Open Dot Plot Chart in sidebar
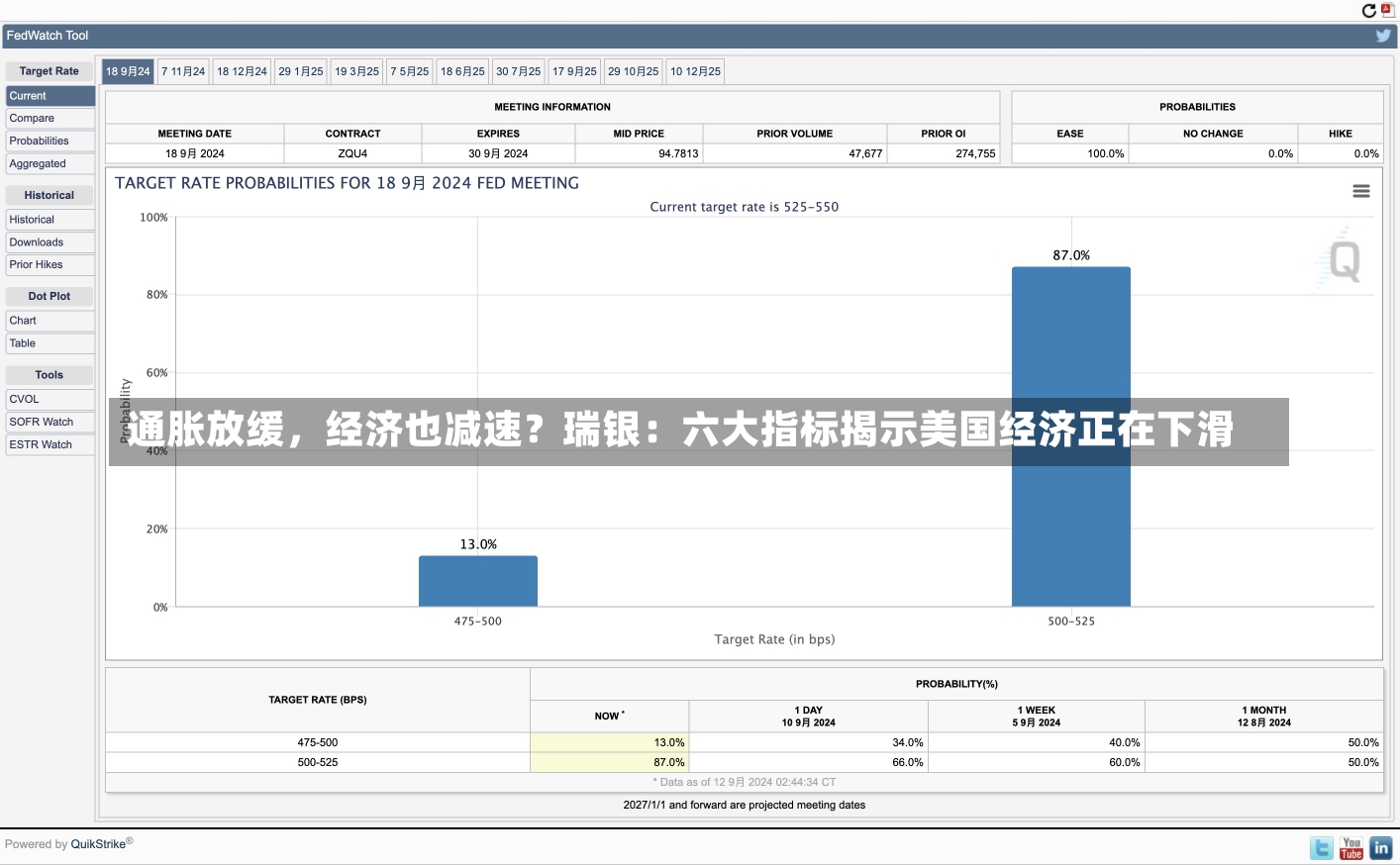The image size is (1400, 865). [x=50, y=321]
